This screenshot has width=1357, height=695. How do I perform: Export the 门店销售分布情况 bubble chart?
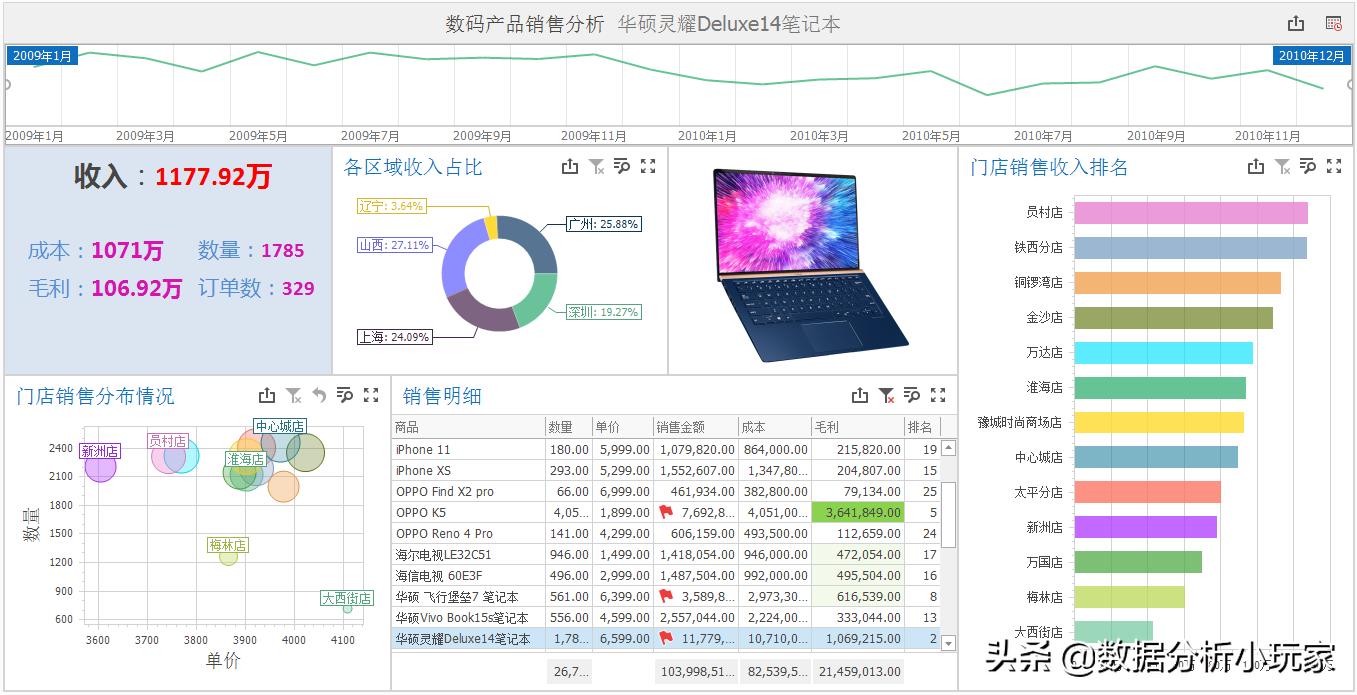point(265,395)
